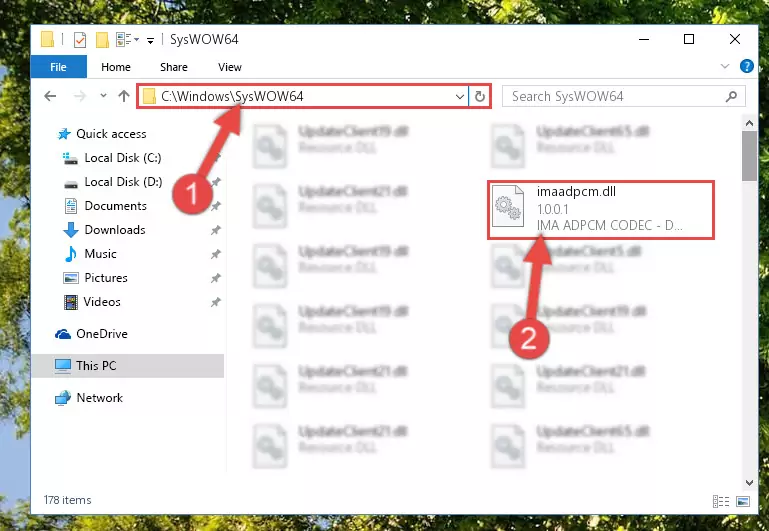Refresh the SysWOW64 folder view

click(x=480, y=97)
